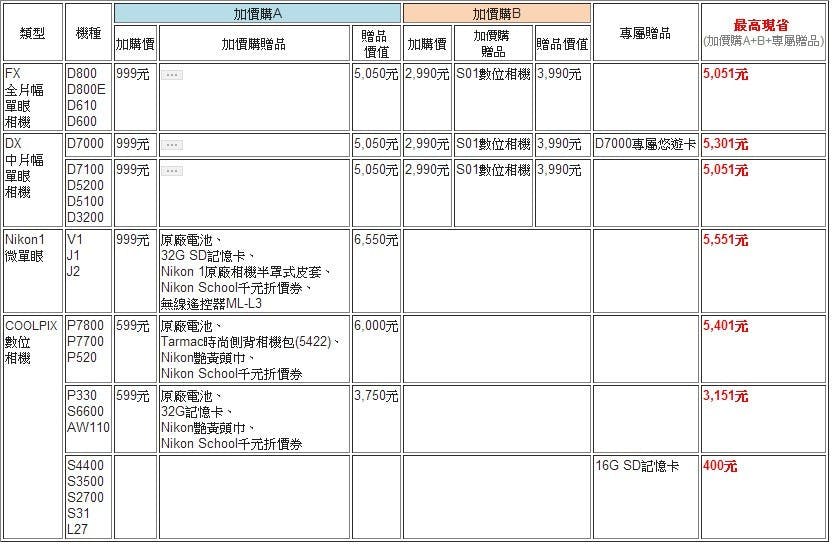This screenshot has width=832, height=544.
Task: Select the V1 model text
Action: (75, 240)
